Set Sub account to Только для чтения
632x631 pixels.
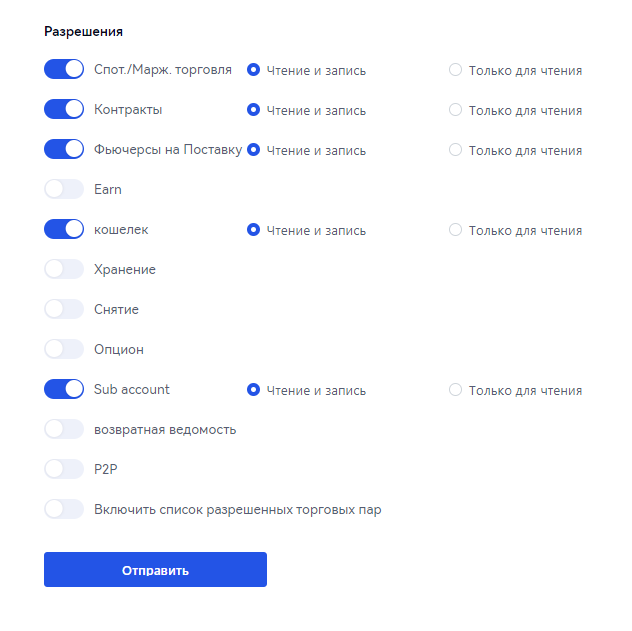455,390
